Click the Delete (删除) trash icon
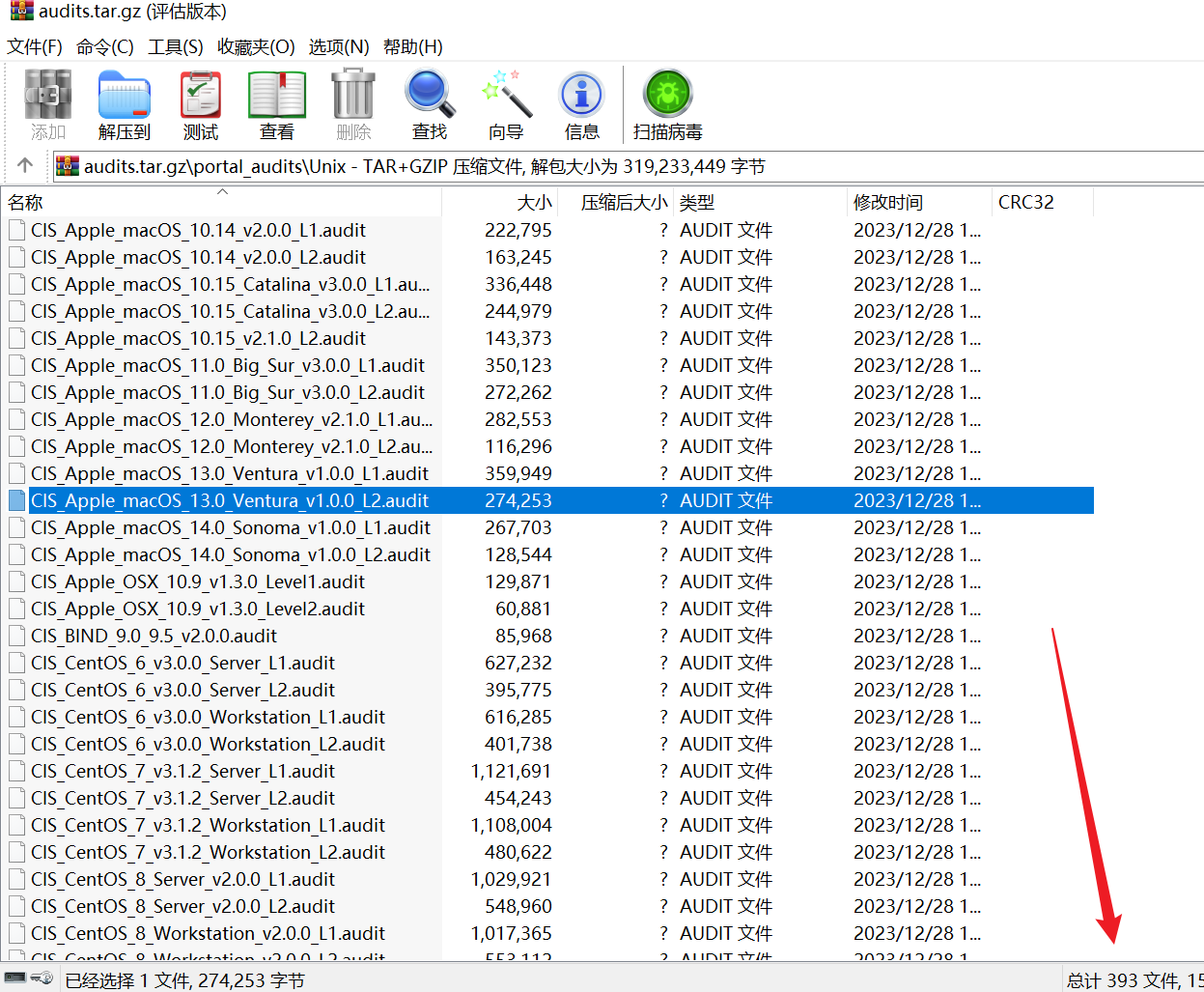1204x992 pixels. click(353, 95)
